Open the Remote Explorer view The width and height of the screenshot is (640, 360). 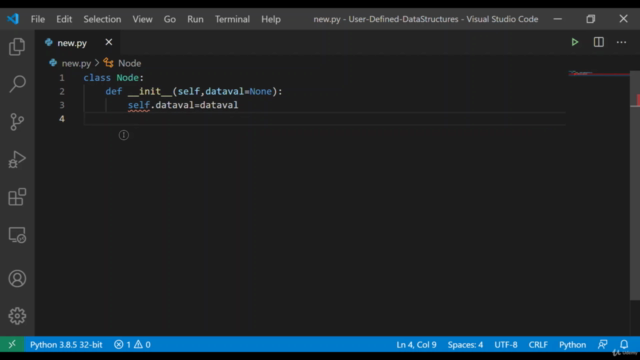point(17,235)
